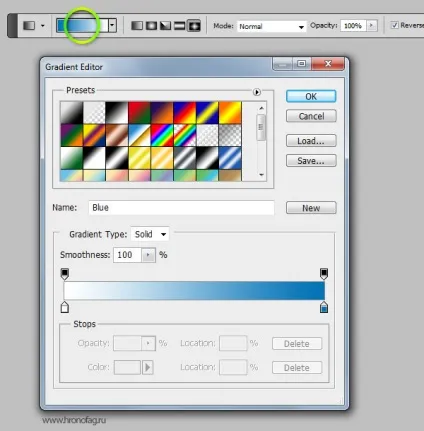
Task: Open the Smoothness slider arrow
Action: (148, 255)
